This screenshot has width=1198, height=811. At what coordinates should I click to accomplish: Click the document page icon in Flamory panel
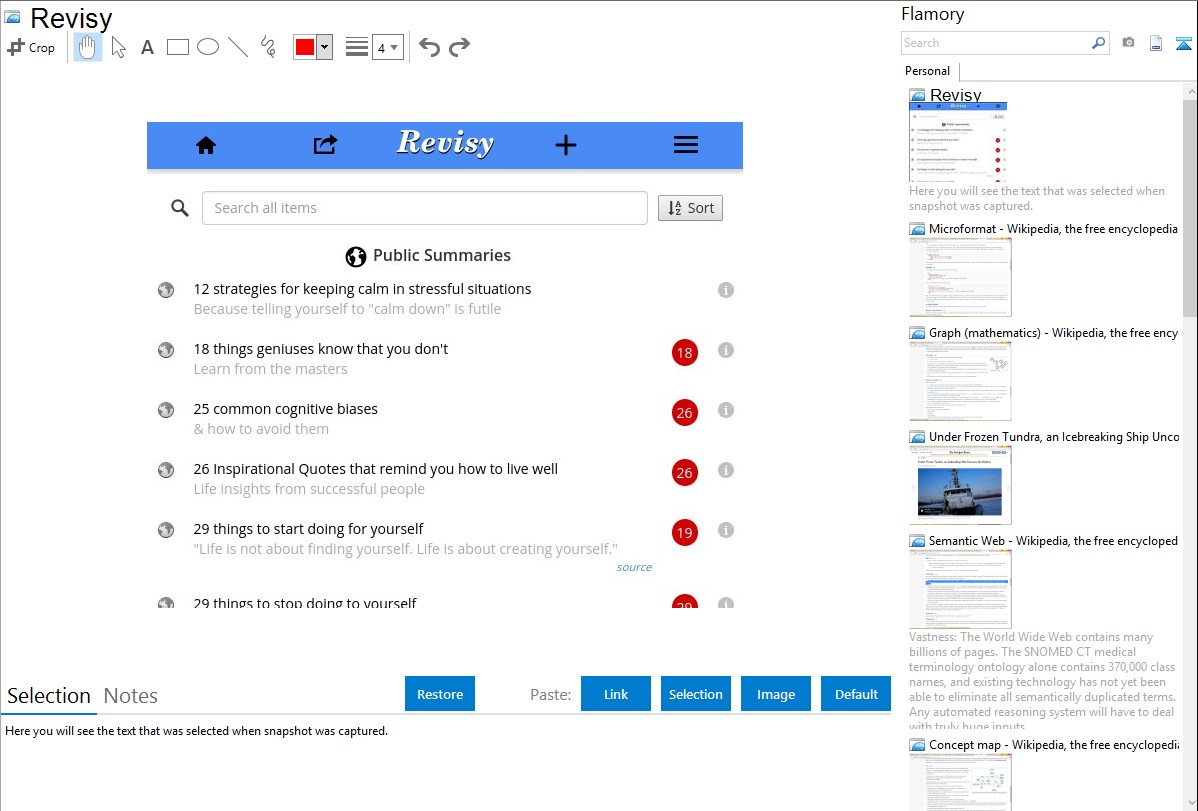click(1156, 44)
